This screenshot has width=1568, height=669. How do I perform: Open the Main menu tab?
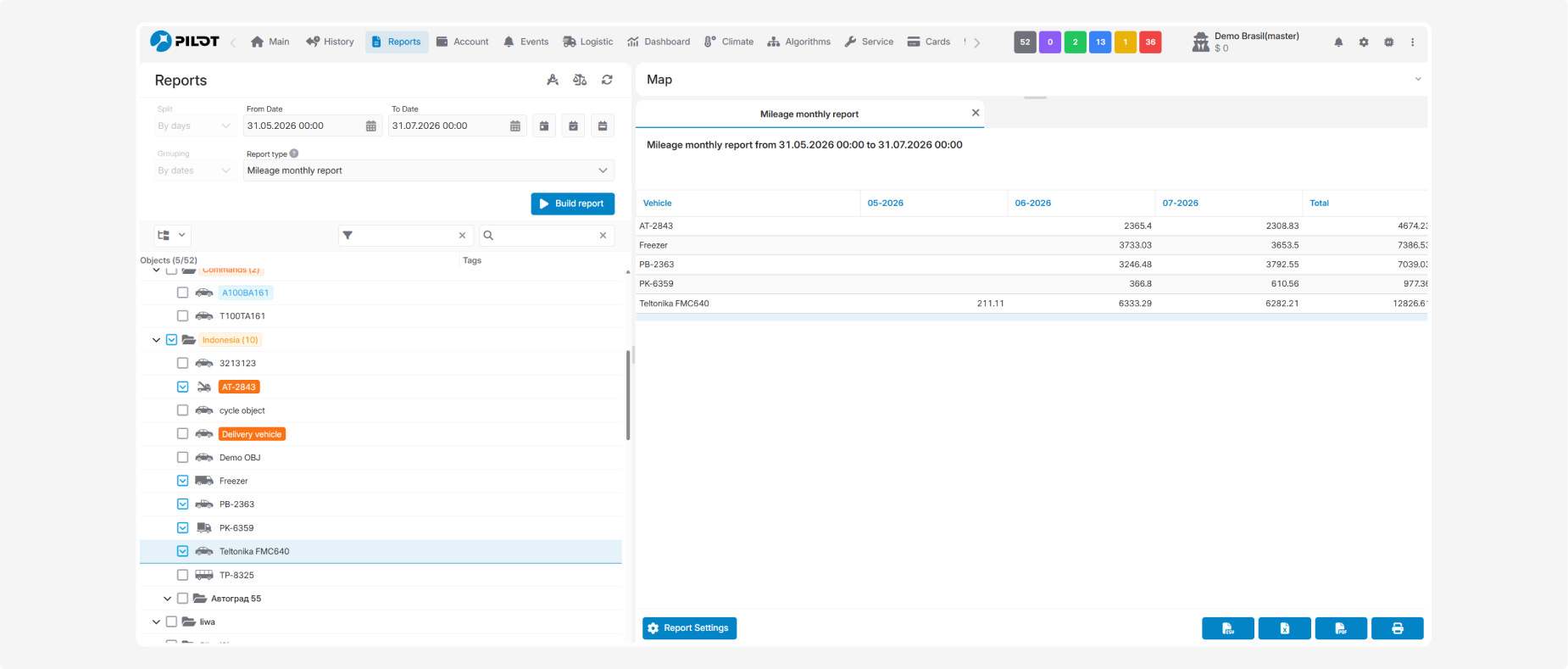pos(270,42)
